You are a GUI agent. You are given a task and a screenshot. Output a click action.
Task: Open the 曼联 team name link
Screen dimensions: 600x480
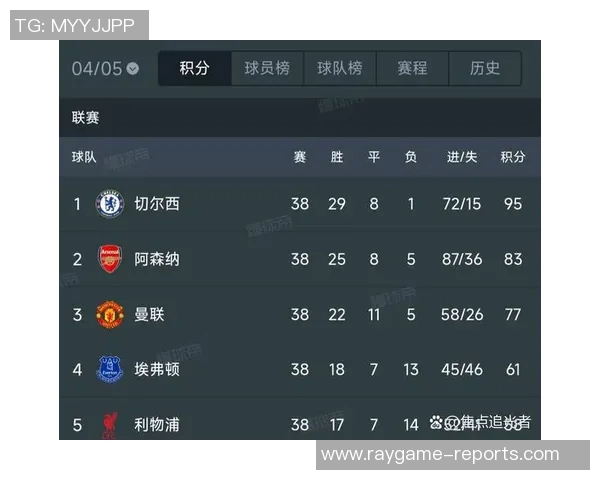(x=150, y=314)
